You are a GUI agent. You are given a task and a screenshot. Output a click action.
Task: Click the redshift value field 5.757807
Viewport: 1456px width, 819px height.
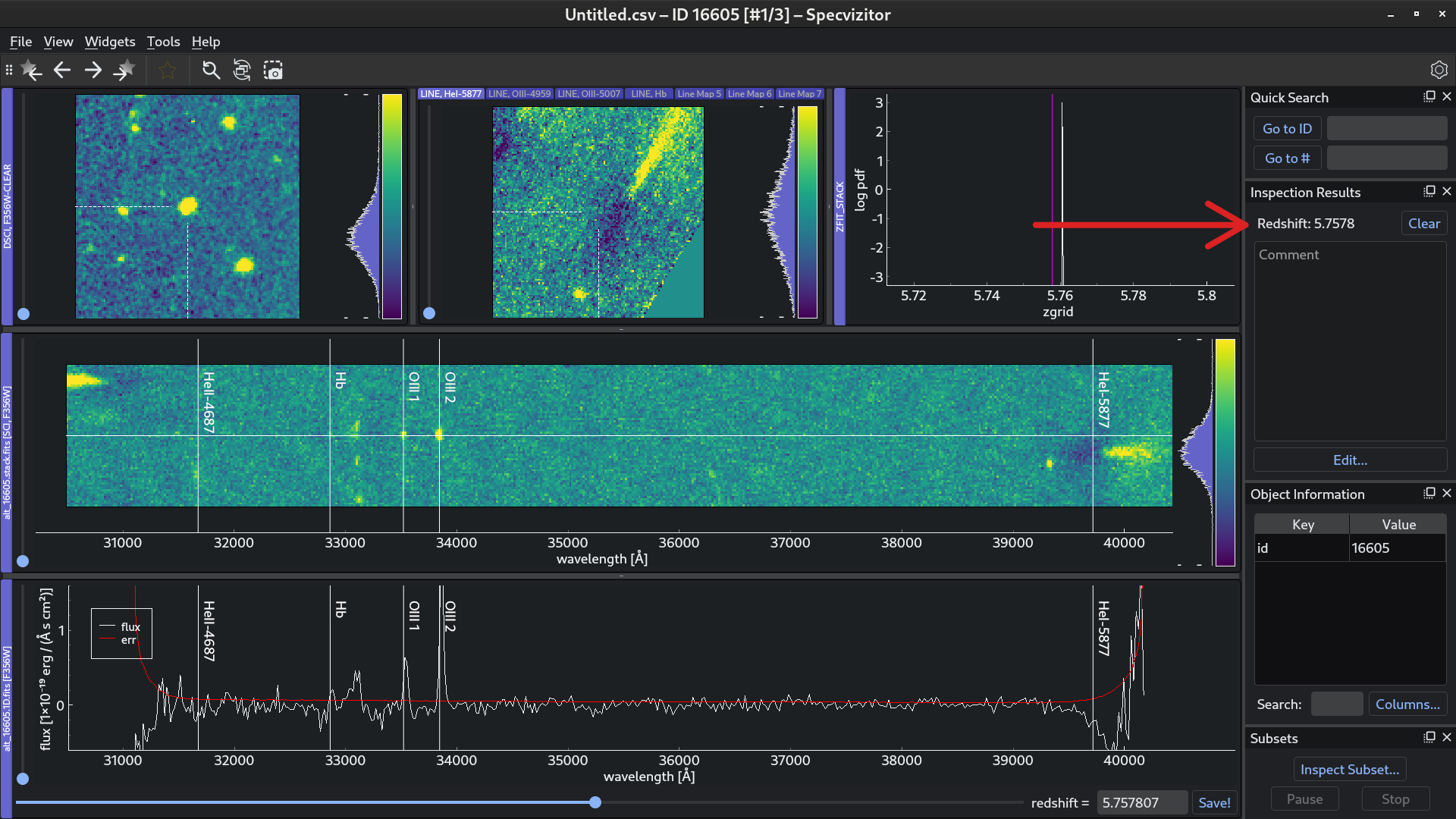1142,803
